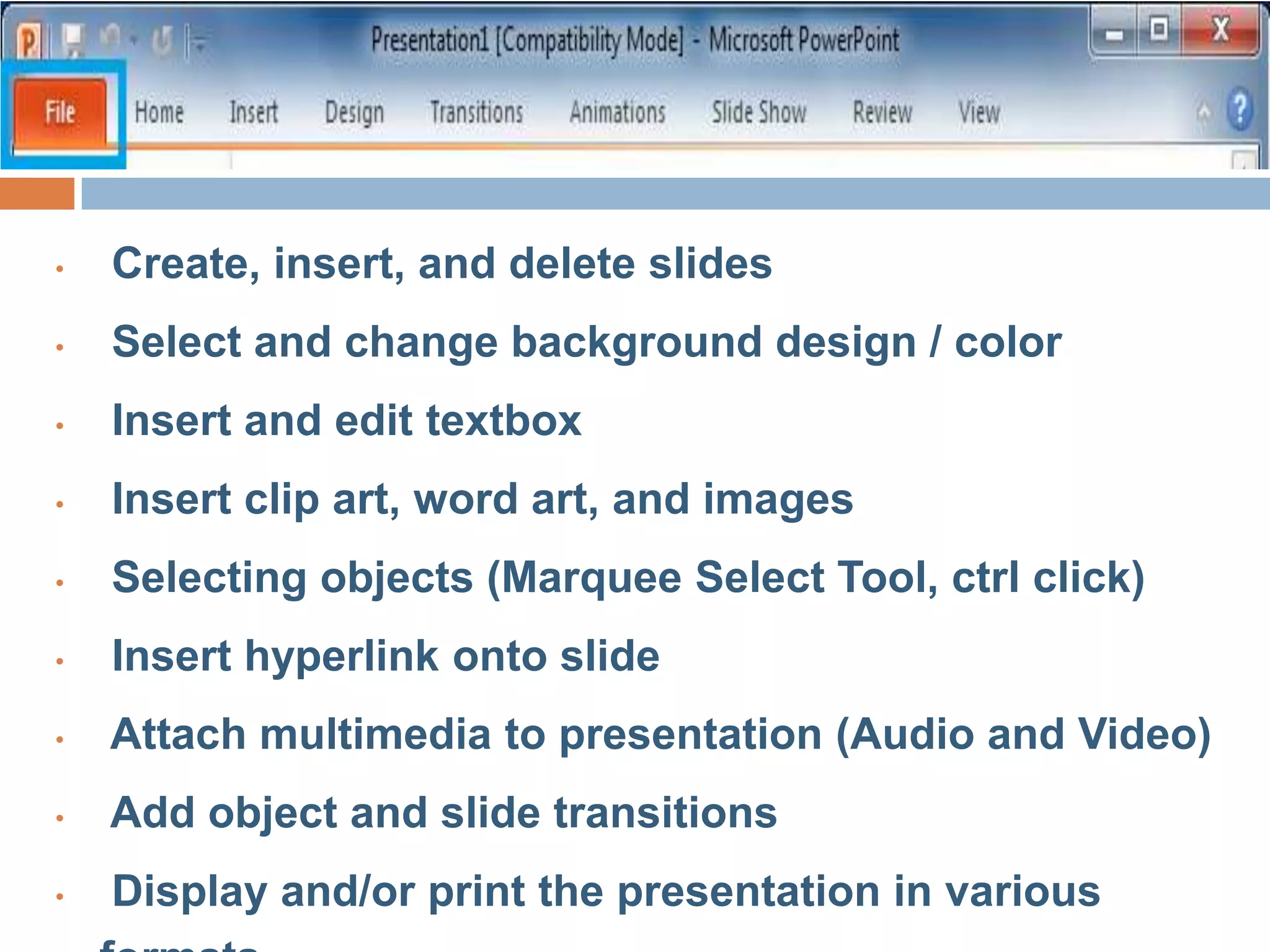Click 'Select and change background design' bullet
This screenshot has height=952, width=1270.
tap(587, 343)
